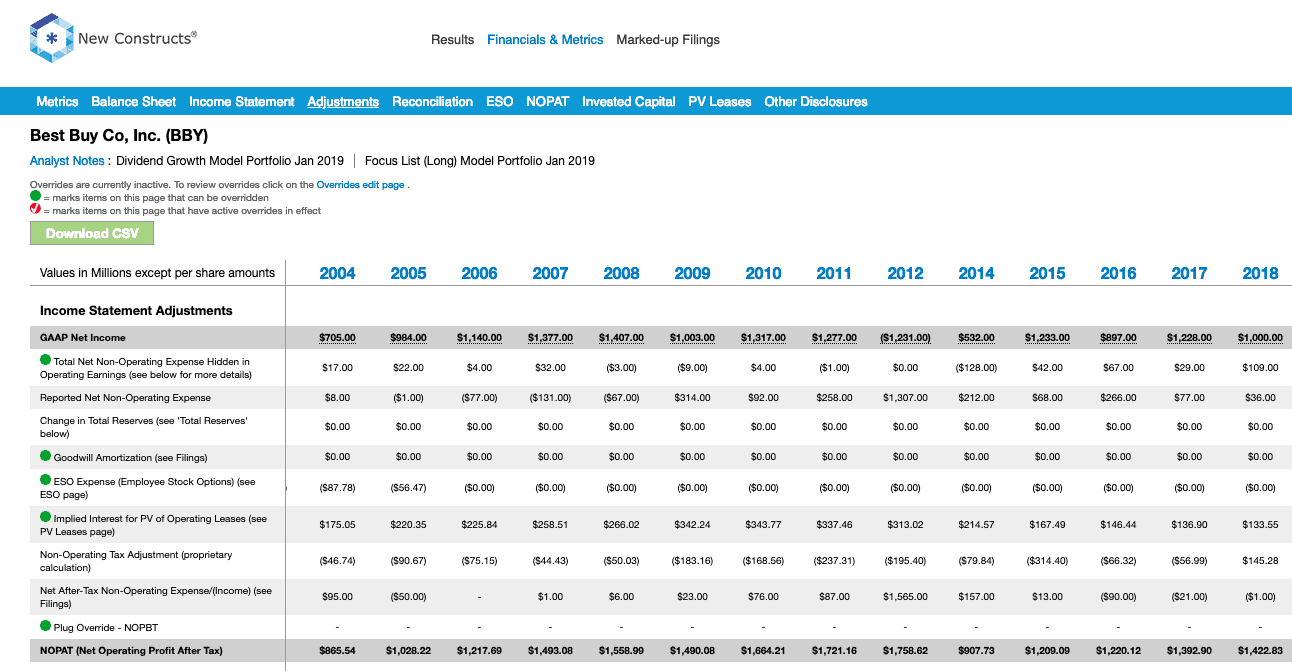Select the 2007 year column header
The image size is (1292, 671).
pos(550,273)
